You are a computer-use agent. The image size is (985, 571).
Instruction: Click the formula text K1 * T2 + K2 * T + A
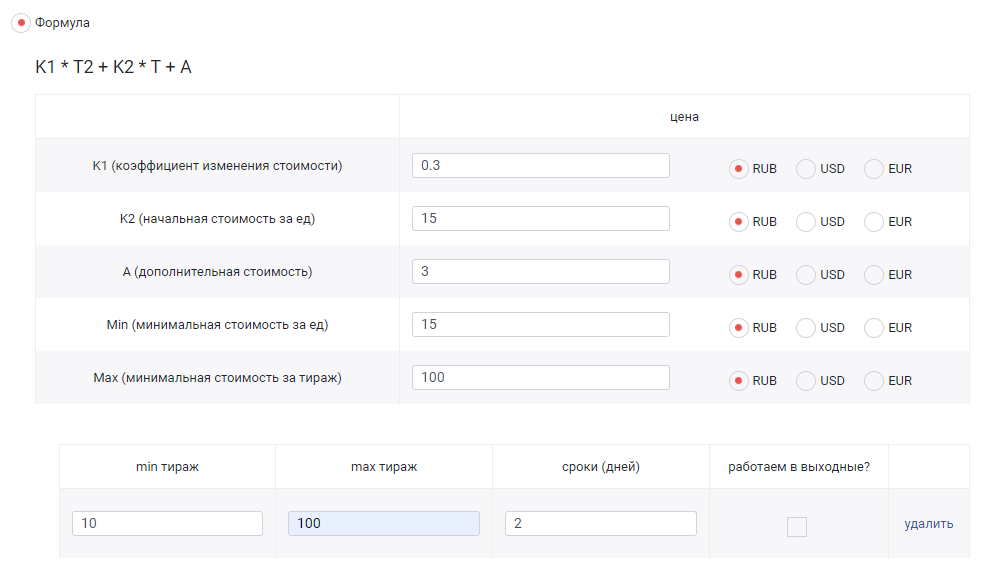(114, 67)
